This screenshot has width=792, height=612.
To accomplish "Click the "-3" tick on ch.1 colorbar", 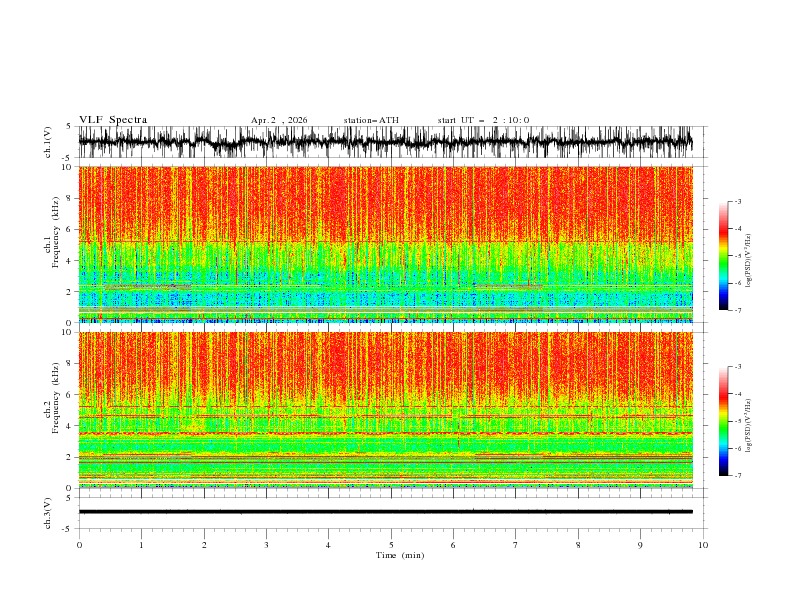I will point(738,201).
